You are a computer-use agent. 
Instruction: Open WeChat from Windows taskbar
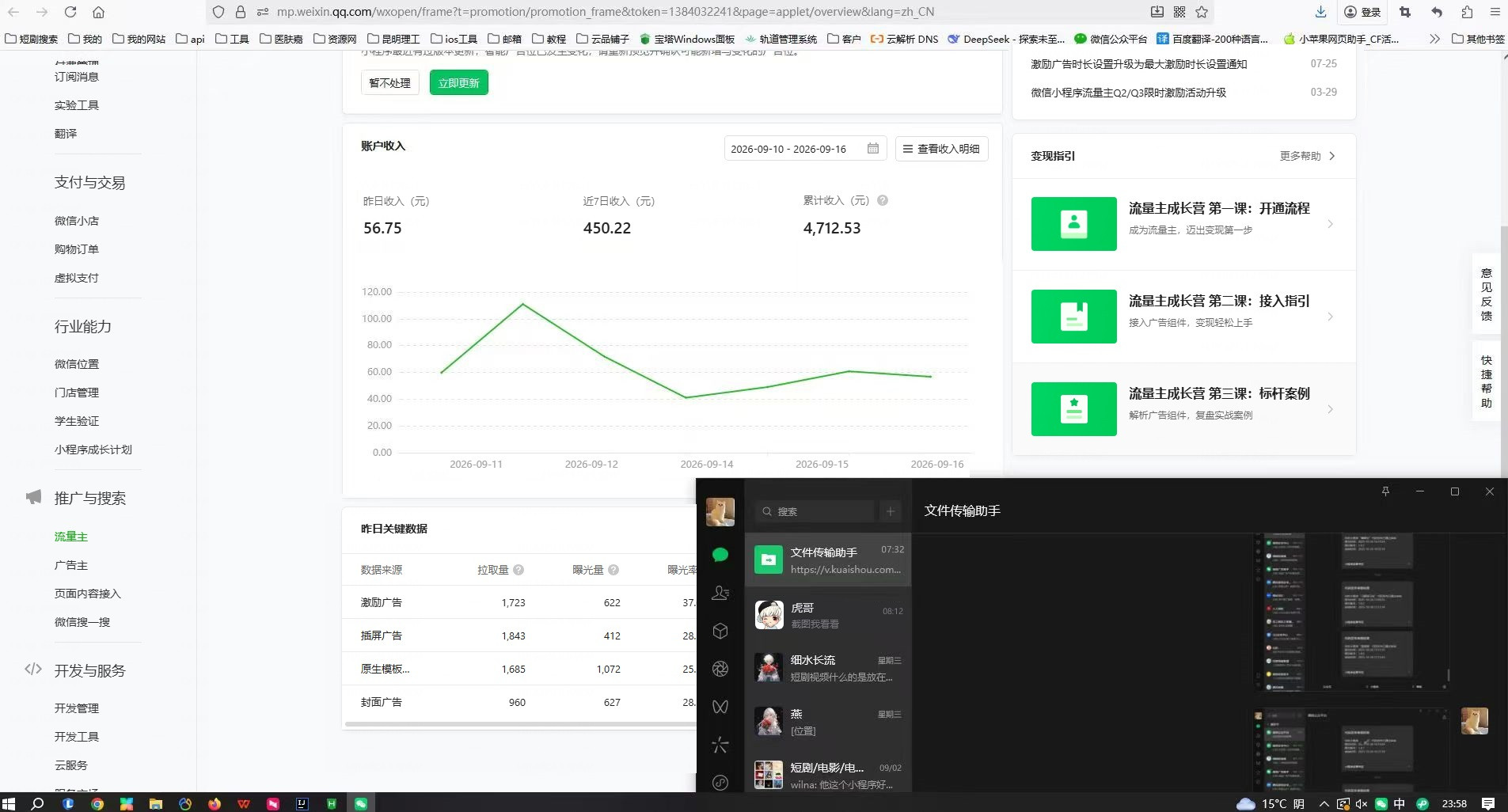click(361, 803)
